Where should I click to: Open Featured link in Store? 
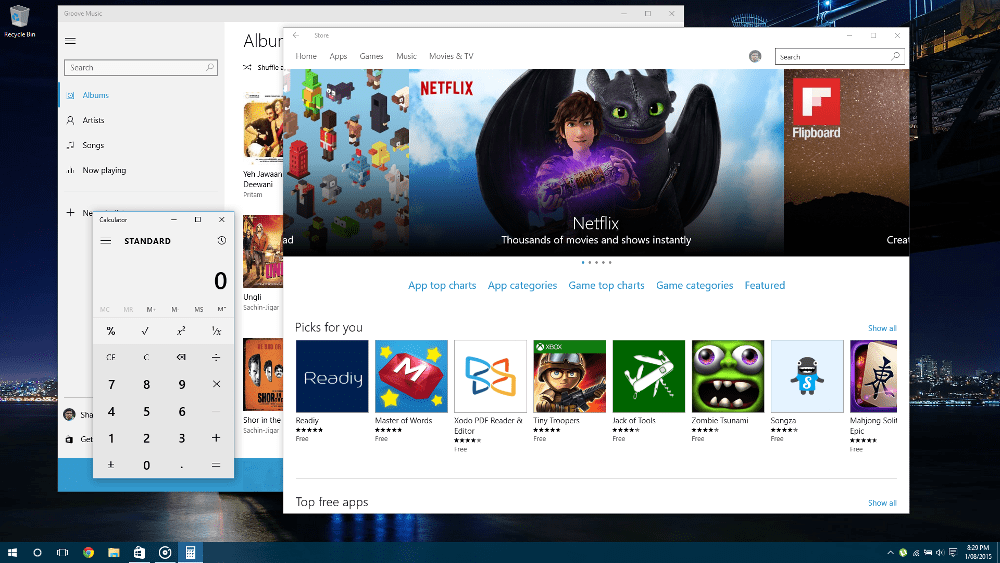[765, 285]
